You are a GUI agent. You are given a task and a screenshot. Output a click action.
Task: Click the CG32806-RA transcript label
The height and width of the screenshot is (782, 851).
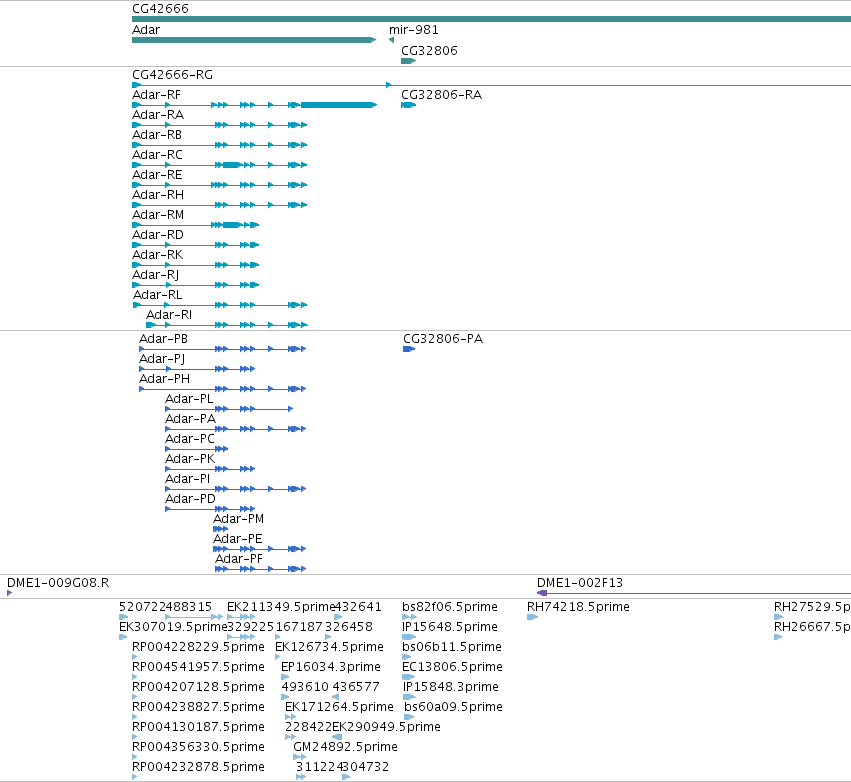tap(441, 94)
